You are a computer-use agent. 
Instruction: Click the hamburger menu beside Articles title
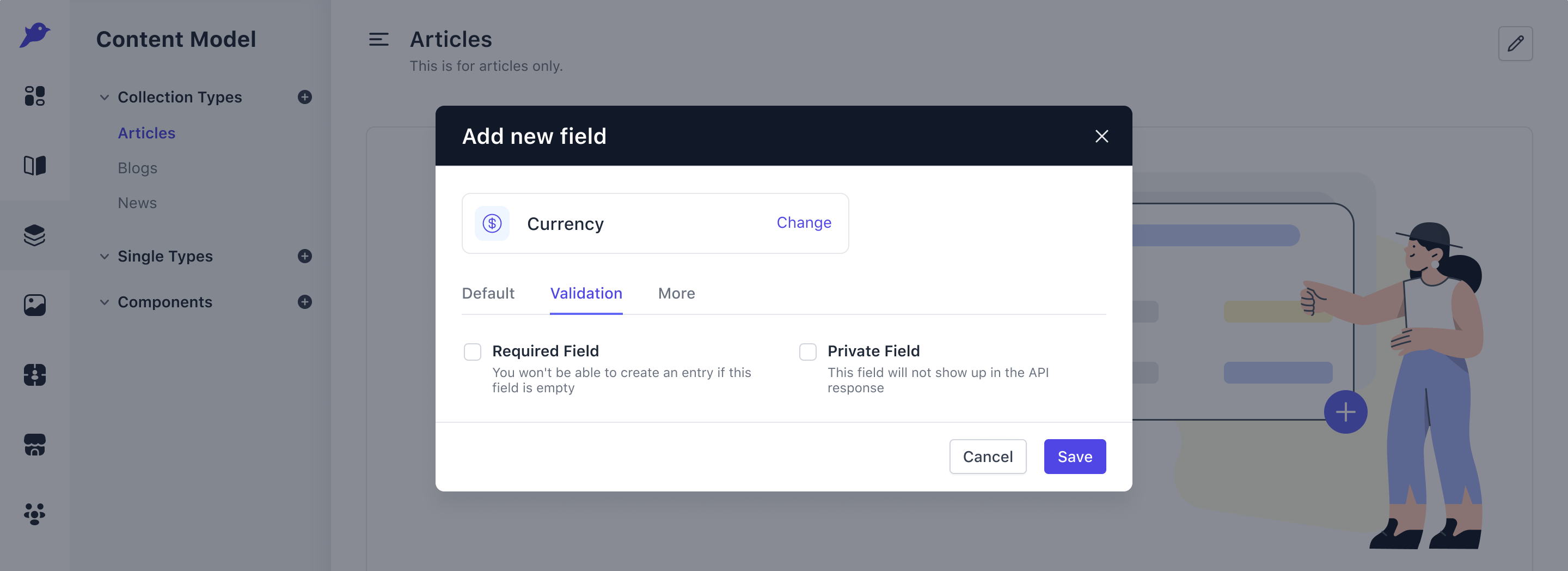(378, 40)
